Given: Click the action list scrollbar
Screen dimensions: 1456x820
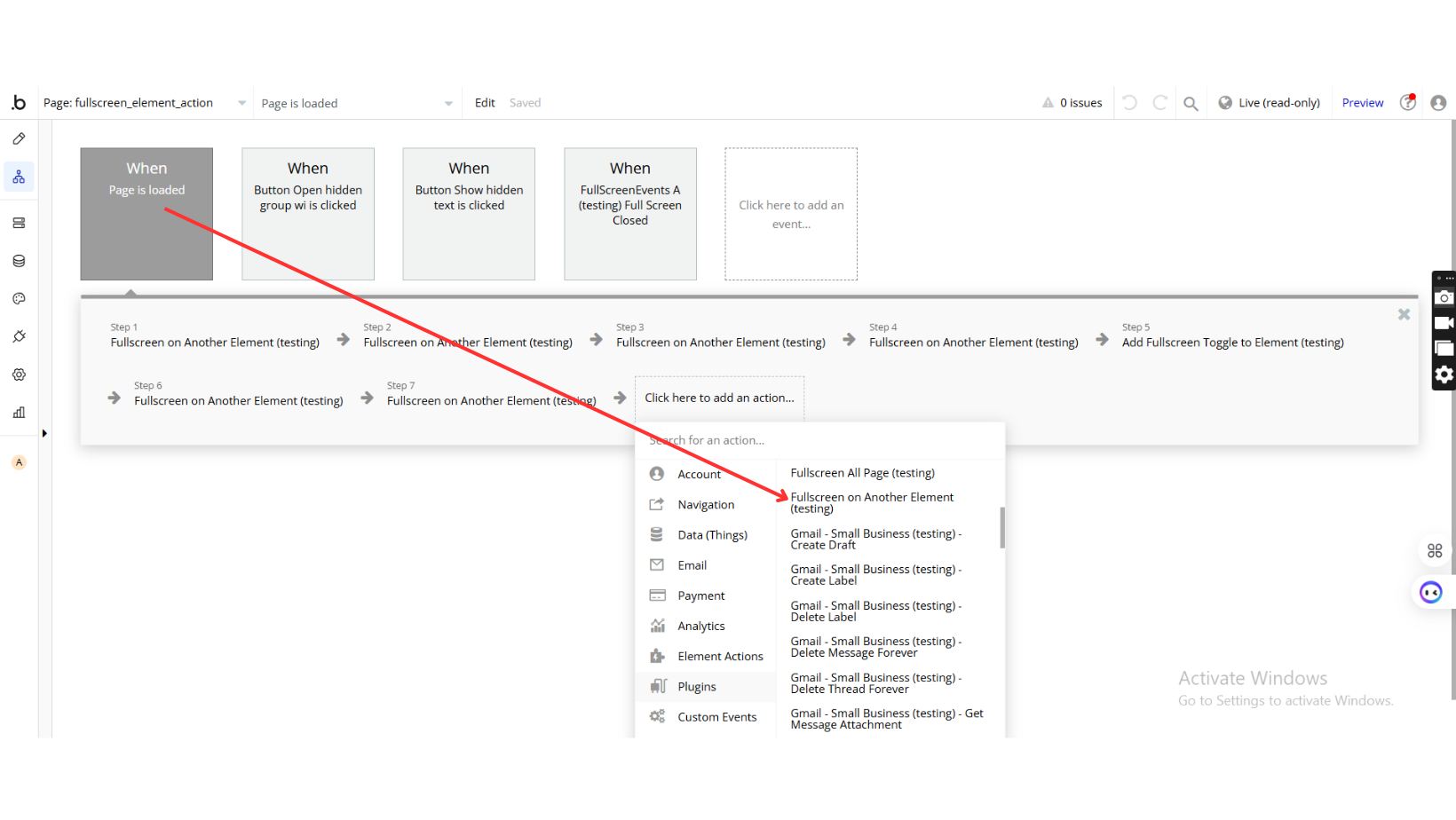Looking at the screenshot, I should click(x=1002, y=528).
